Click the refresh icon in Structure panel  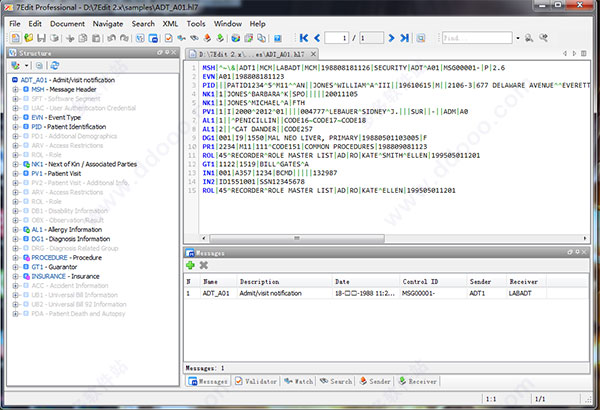(x=55, y=65)
